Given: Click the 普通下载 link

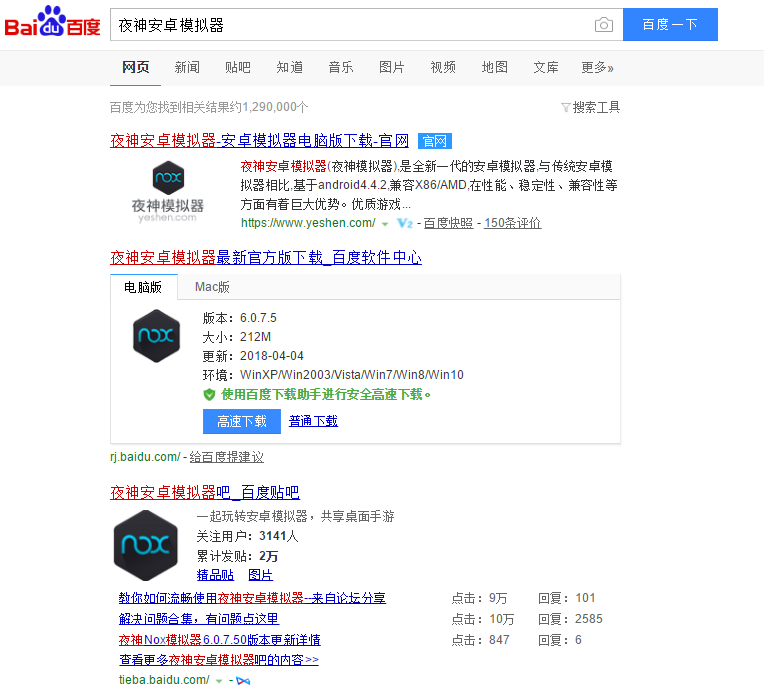Looking at the screenshot, I should tap(313, 421).
